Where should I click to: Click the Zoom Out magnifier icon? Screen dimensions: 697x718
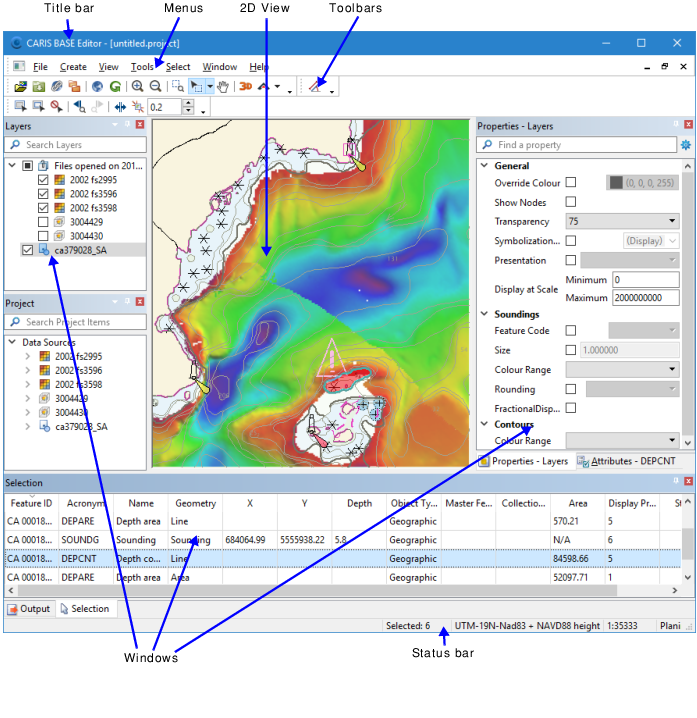(155, 87)
